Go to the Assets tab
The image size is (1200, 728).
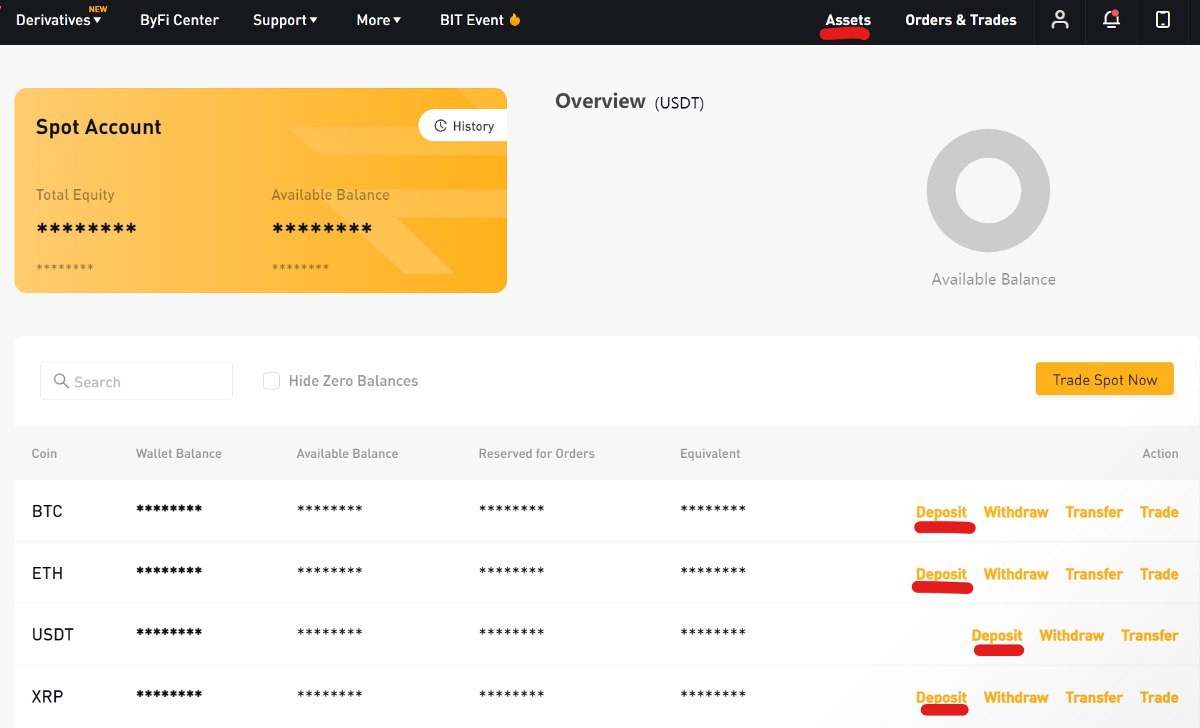point(848,20)
